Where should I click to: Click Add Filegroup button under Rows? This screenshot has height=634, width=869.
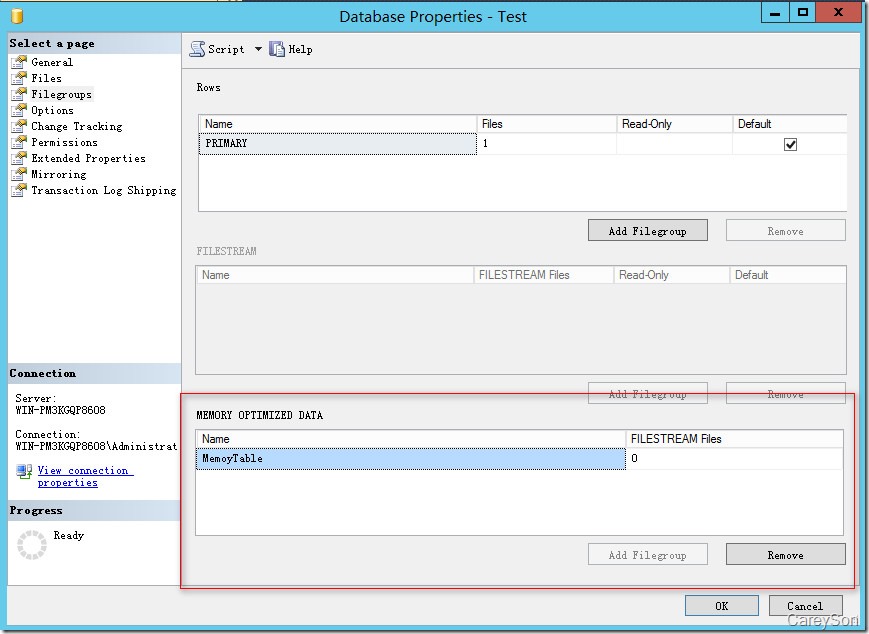tap(647, 231)
